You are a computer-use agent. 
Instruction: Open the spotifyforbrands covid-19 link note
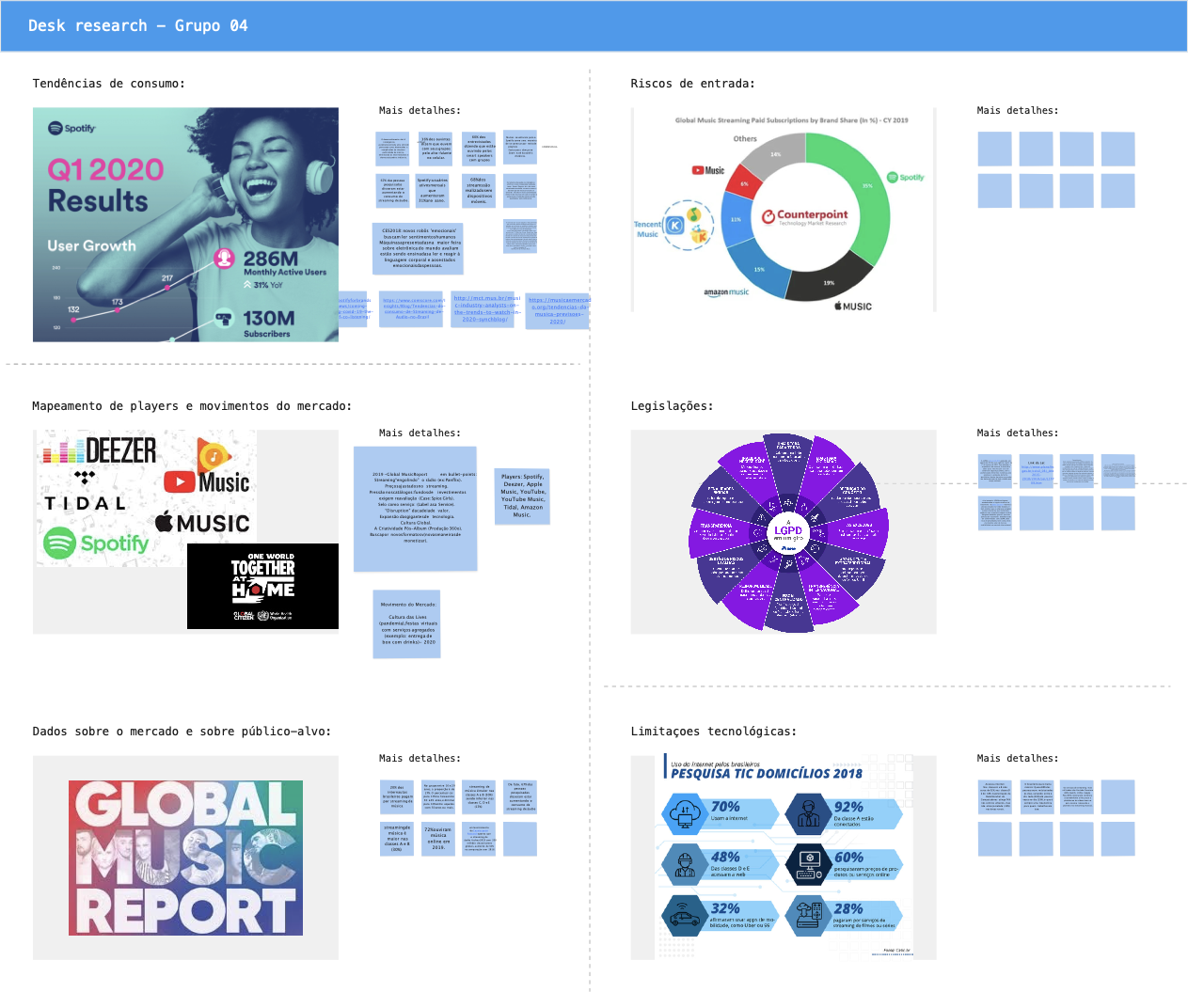coord(354,309)
